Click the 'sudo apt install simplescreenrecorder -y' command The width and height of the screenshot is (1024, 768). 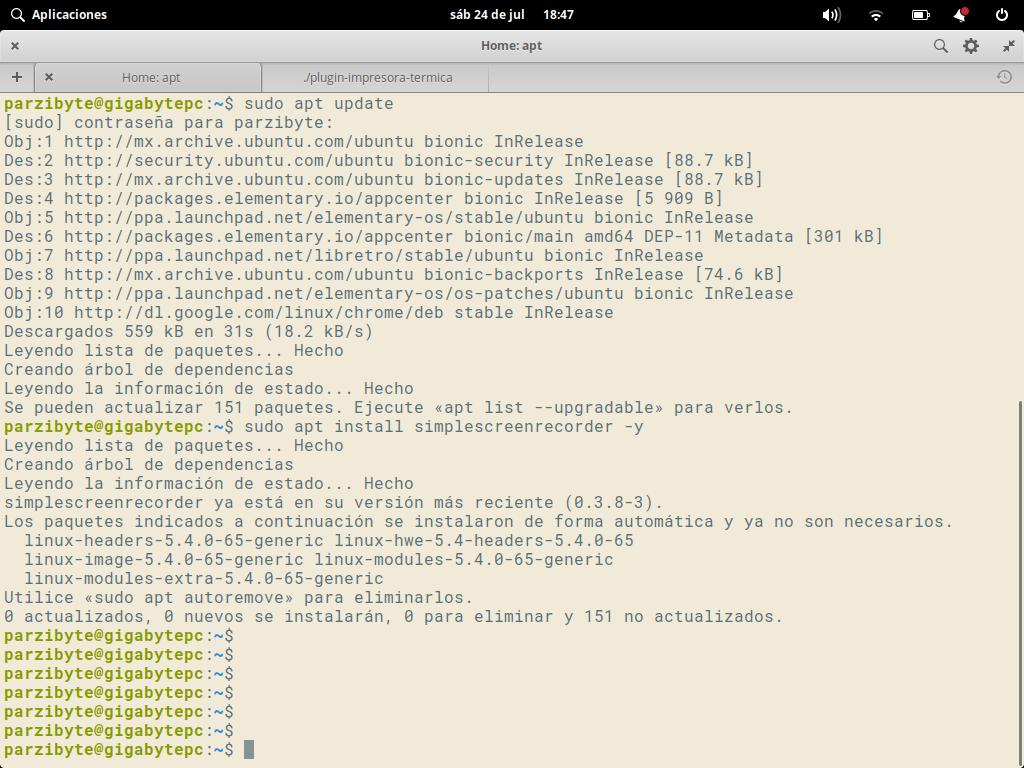(x=444, y=426)
